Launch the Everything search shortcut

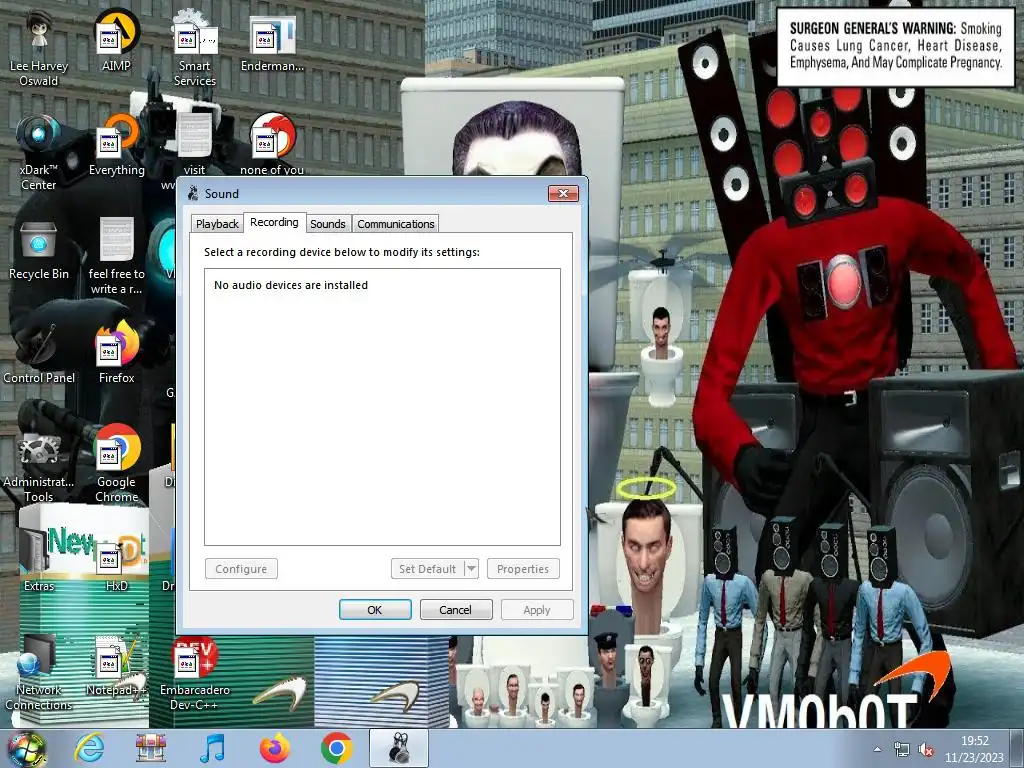[x=116, y=145]
